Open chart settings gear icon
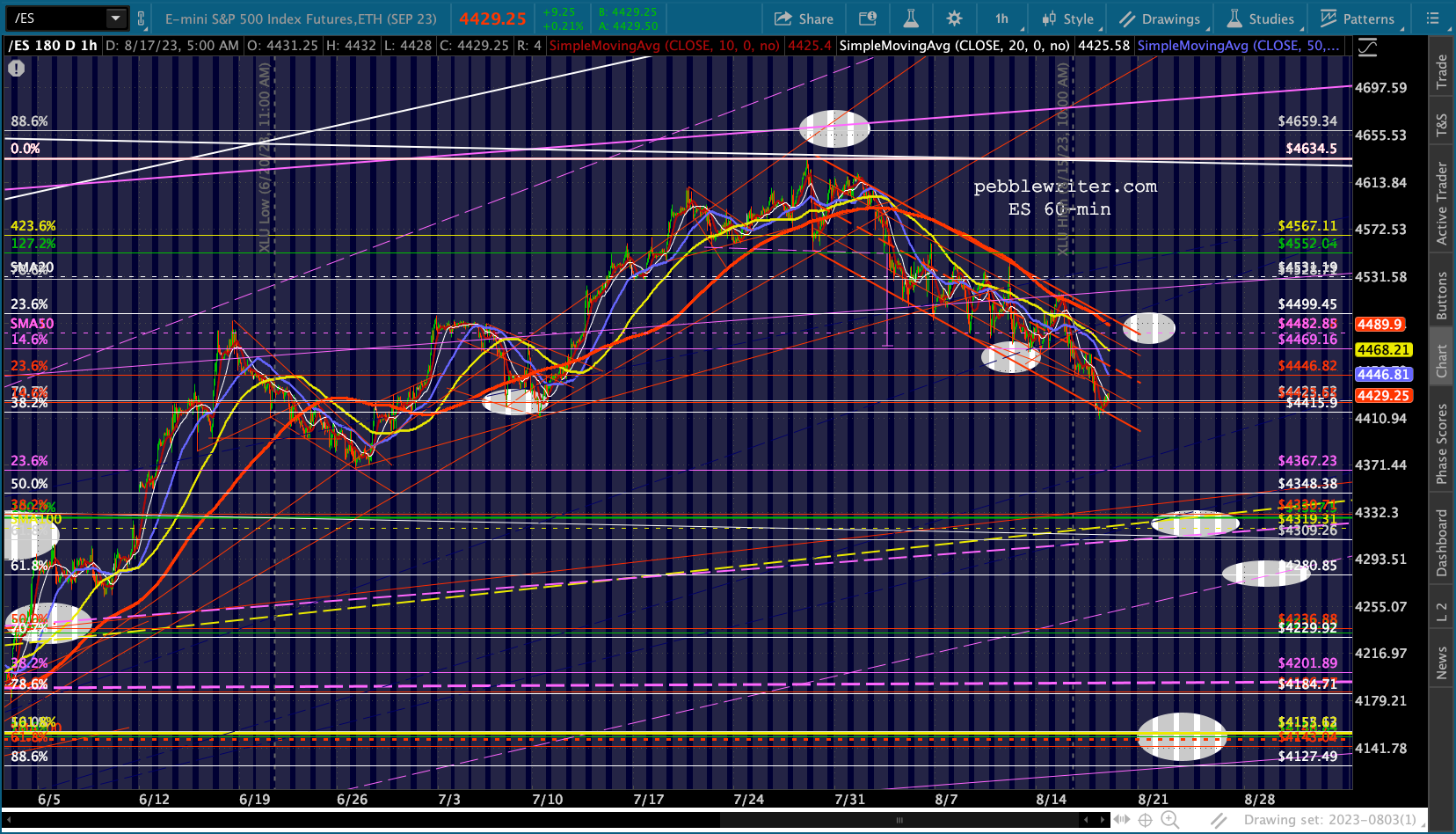1456x834 pixels. click(954, 18)
